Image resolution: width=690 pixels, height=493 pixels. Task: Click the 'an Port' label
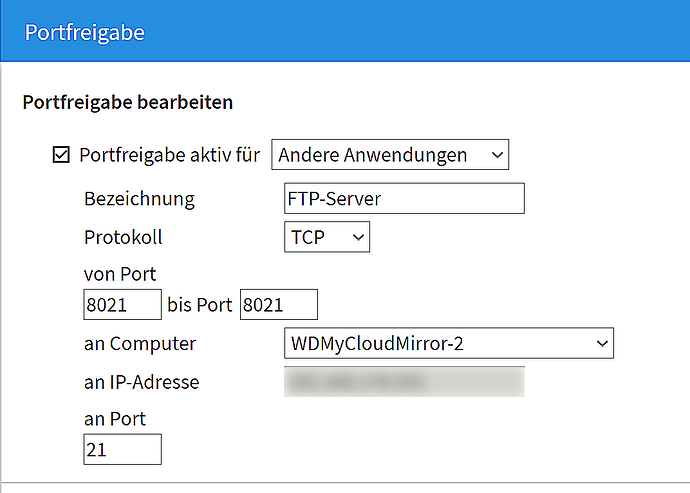coord(115,418)
